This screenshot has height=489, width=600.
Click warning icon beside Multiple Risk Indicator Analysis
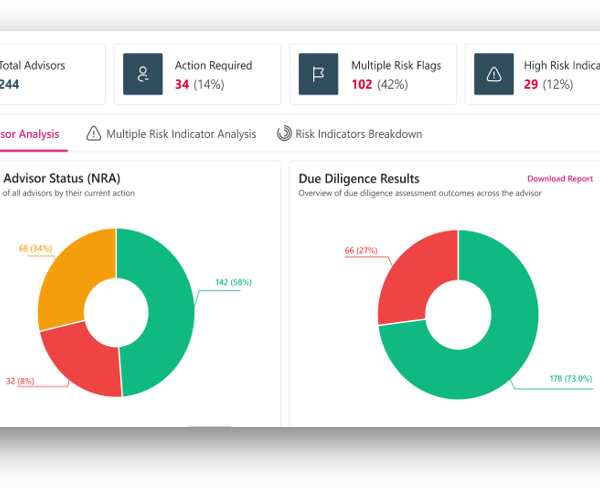[94, 134]
